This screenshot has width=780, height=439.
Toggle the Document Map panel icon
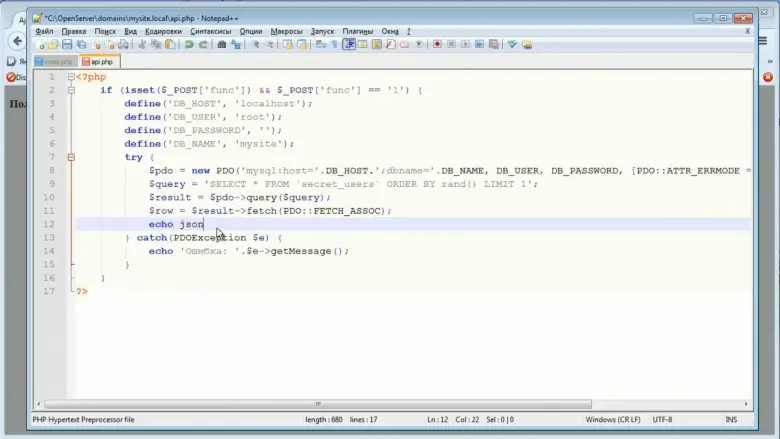[377, 45]
